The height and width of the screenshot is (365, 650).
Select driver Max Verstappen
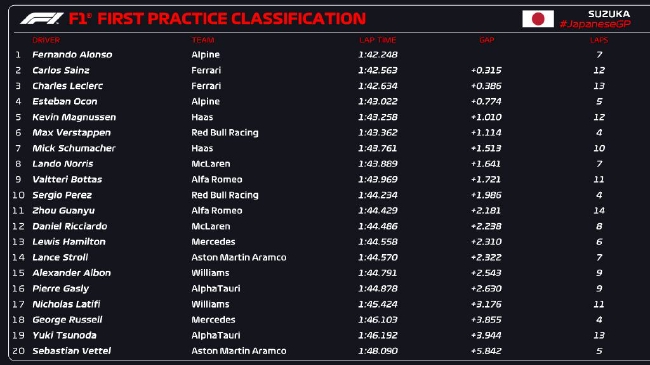click(71, 133)
